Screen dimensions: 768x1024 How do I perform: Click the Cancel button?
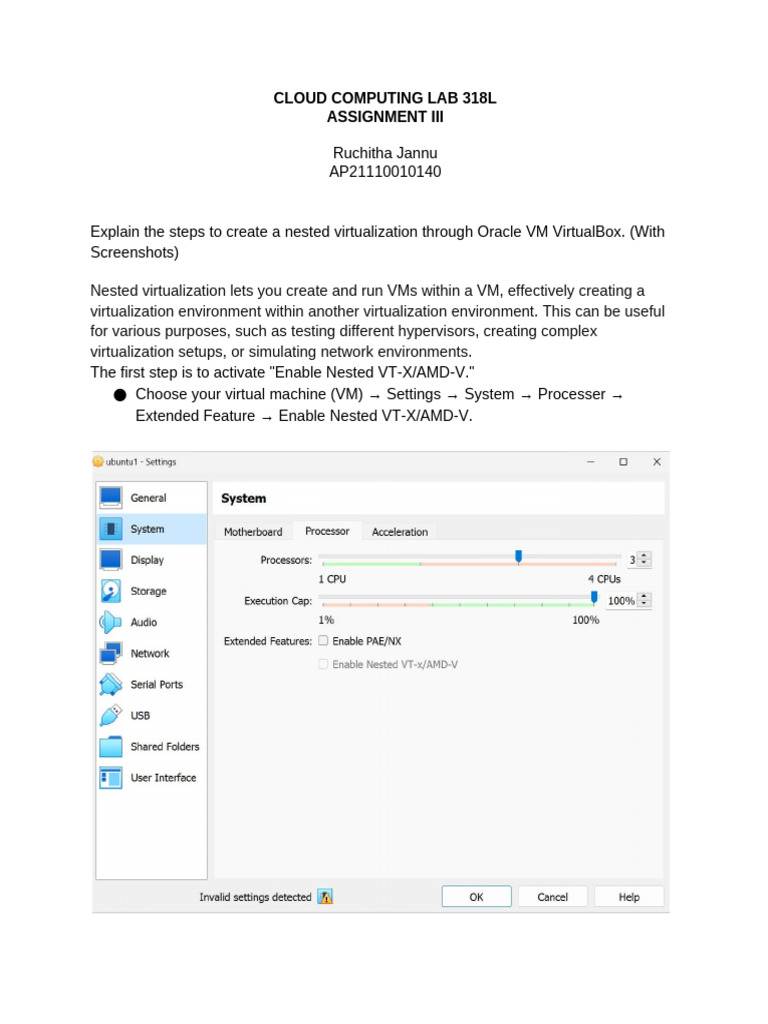[552, 897]
